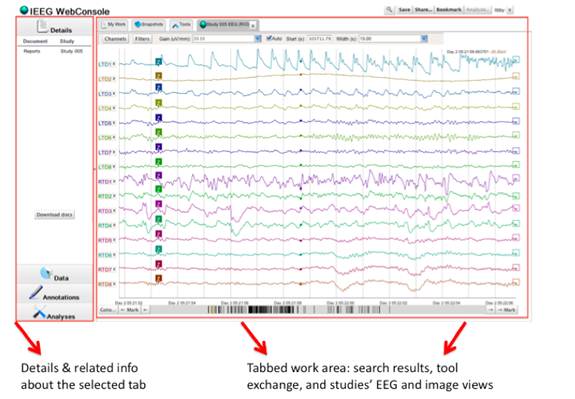Select the Reports row in the Details list
The width and height of the screenshot is (575, 399).
tap(54, 51)
